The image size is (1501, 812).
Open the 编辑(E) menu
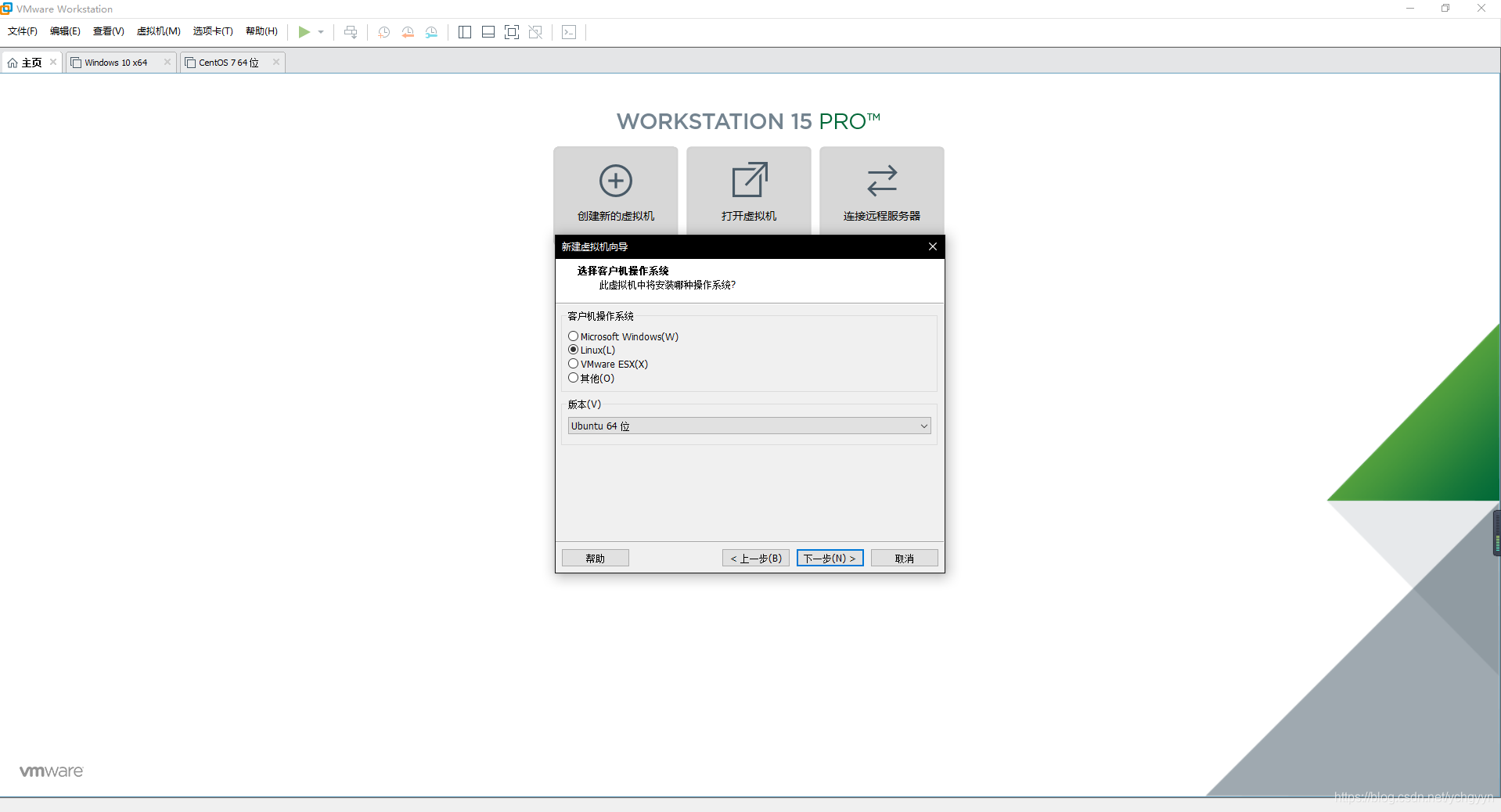(65, 31)
